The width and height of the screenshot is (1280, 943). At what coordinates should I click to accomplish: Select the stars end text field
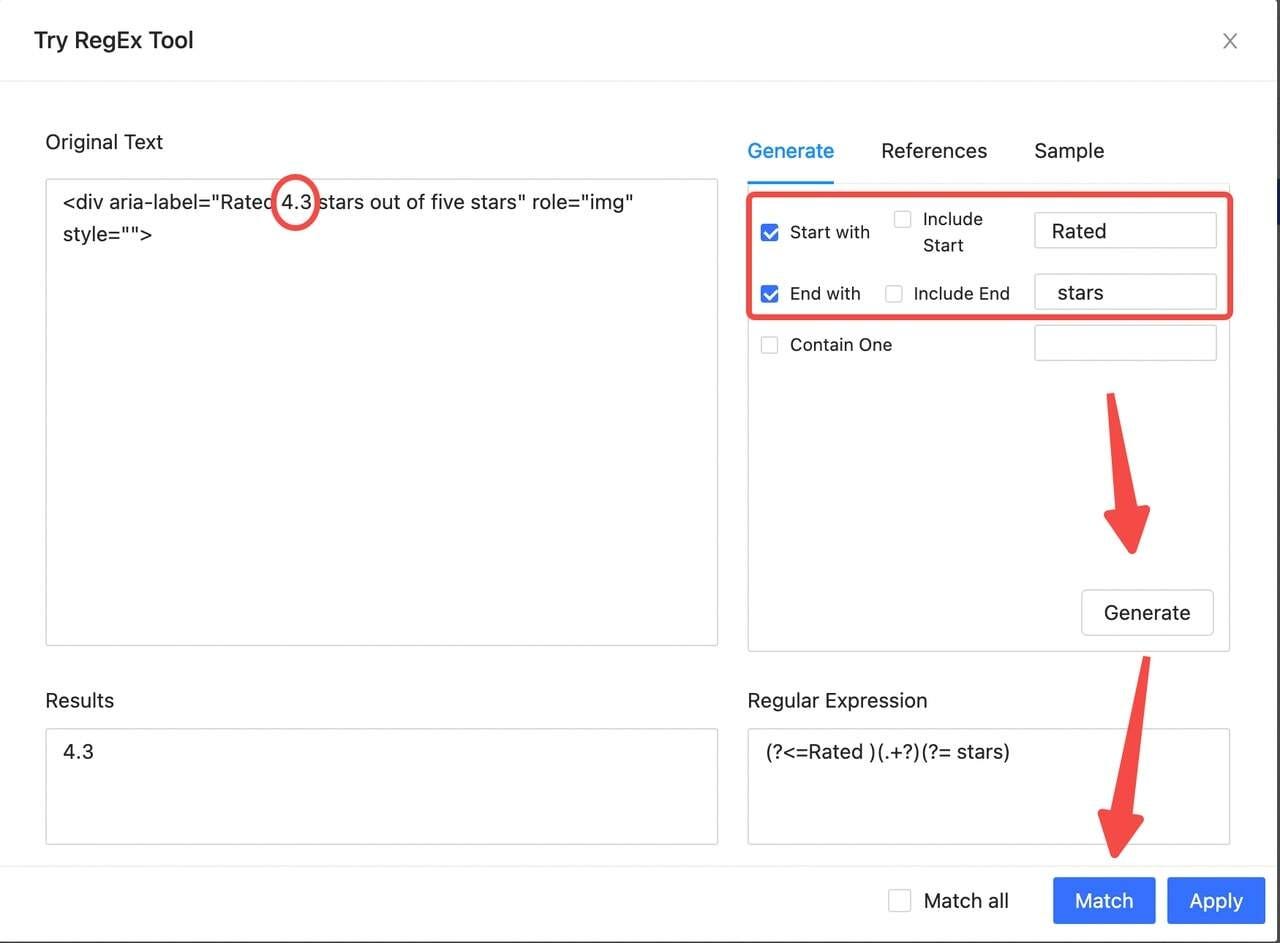(x=1124, y=292)
